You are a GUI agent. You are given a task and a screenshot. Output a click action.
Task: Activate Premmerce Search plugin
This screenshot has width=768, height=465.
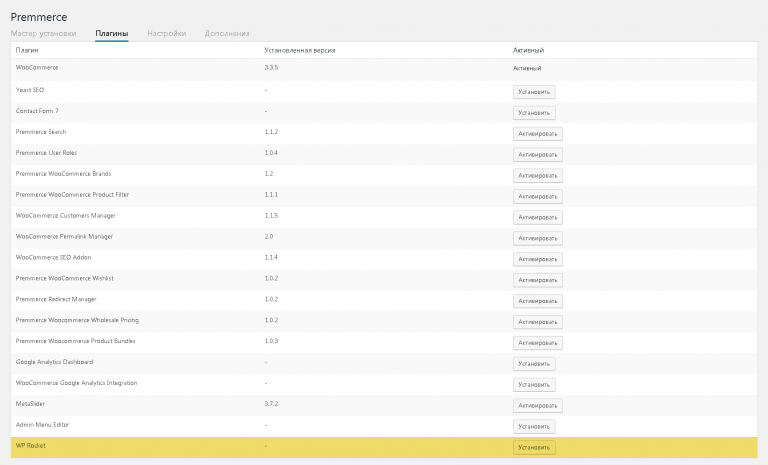pos(537,134)
